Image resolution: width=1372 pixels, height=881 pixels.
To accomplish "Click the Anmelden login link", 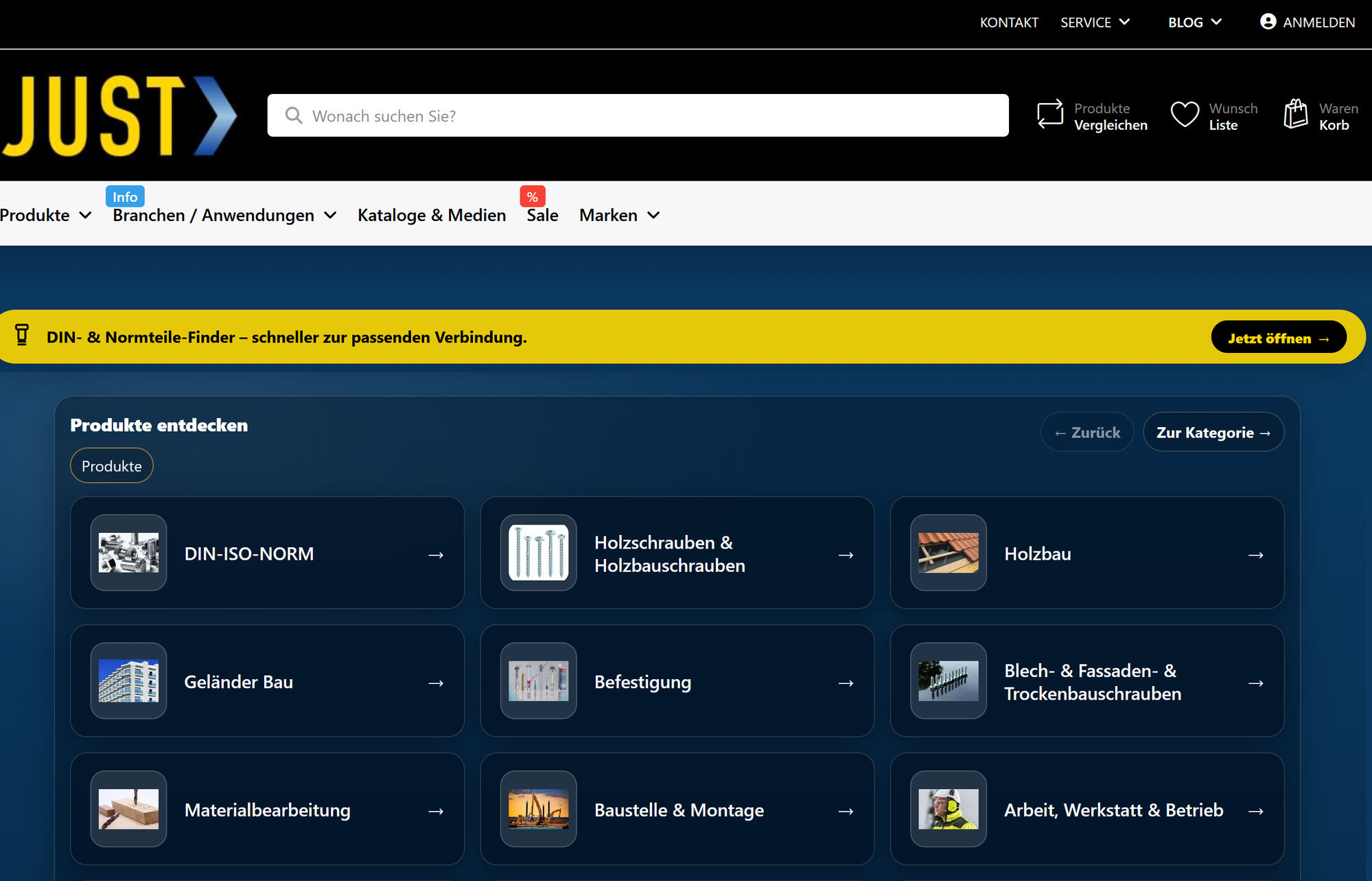I will coord(1318,23).
